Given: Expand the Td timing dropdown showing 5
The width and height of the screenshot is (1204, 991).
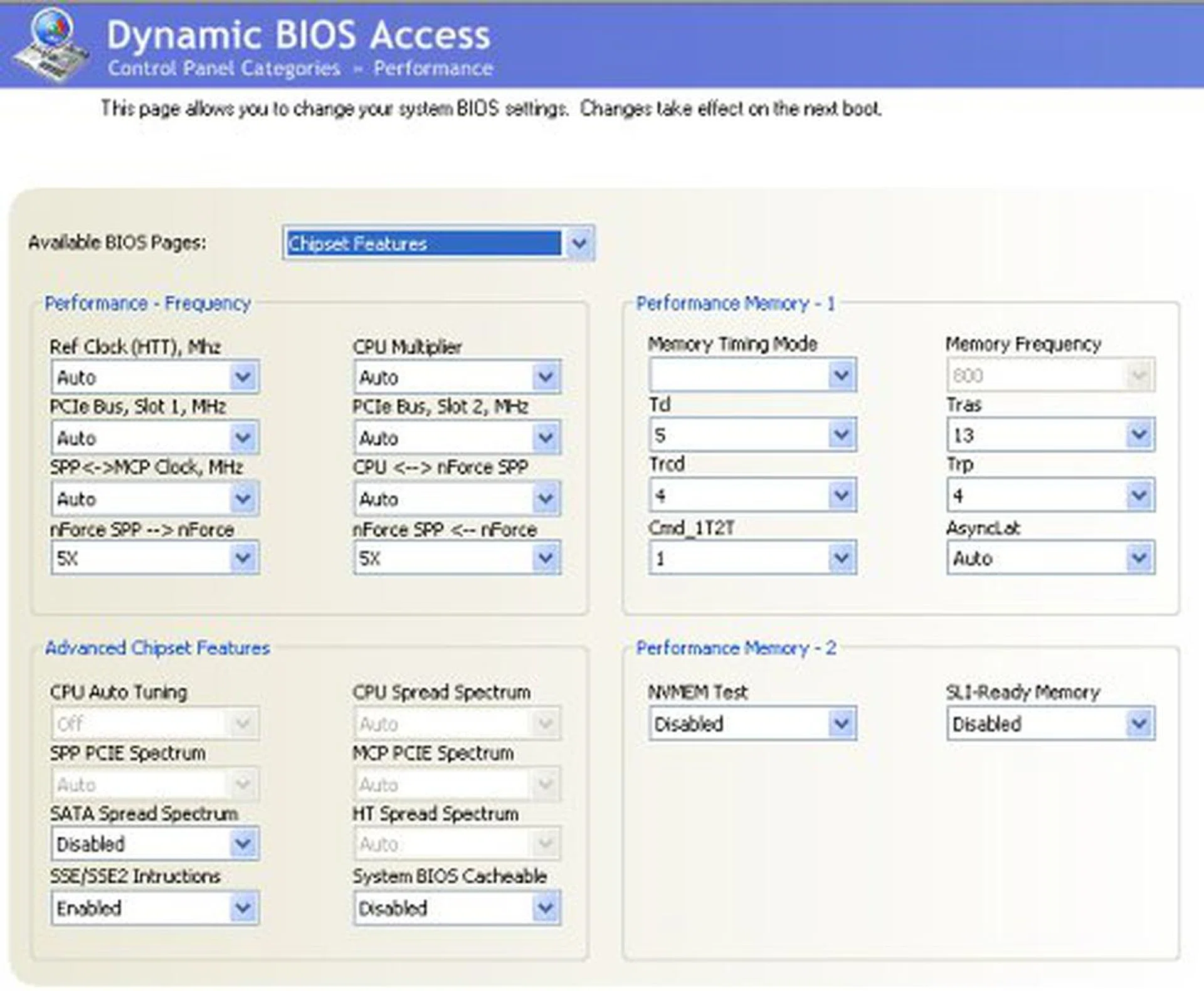Looking at the screenshot, I should pyautogui.click(x=842, y=434).
